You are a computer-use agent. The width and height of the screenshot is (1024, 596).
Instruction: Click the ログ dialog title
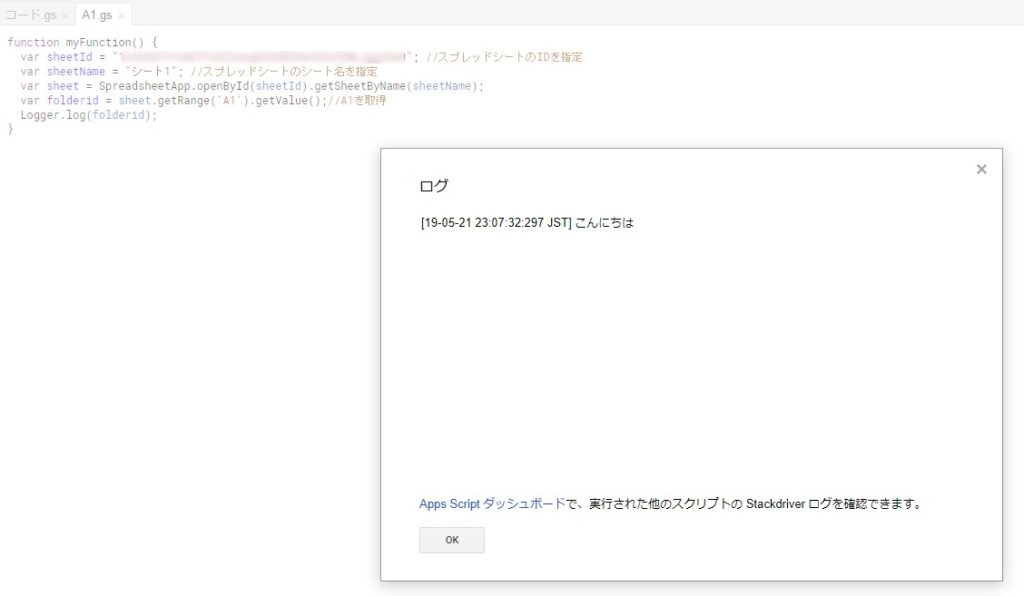click(434, 186)
